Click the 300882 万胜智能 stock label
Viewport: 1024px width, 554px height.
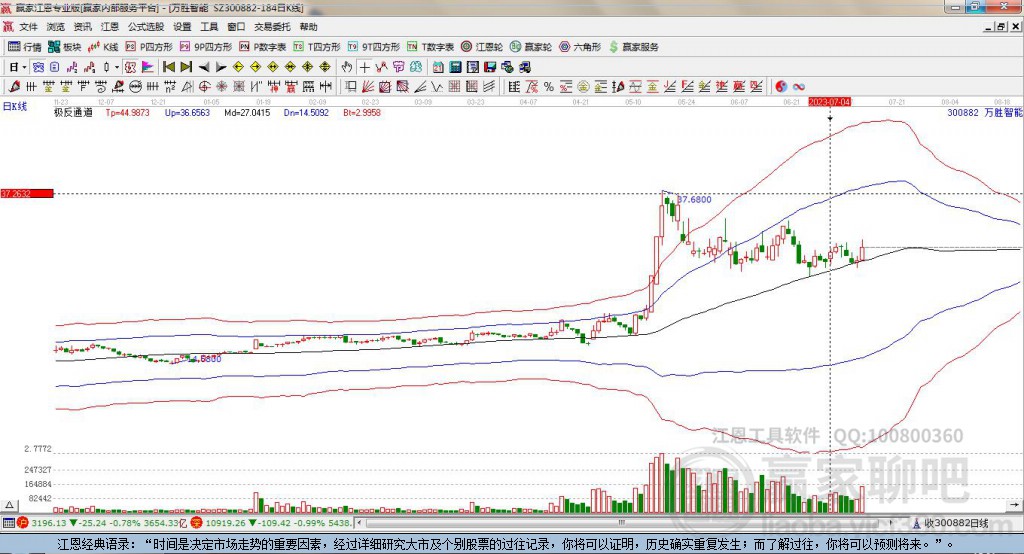[985, 112]
